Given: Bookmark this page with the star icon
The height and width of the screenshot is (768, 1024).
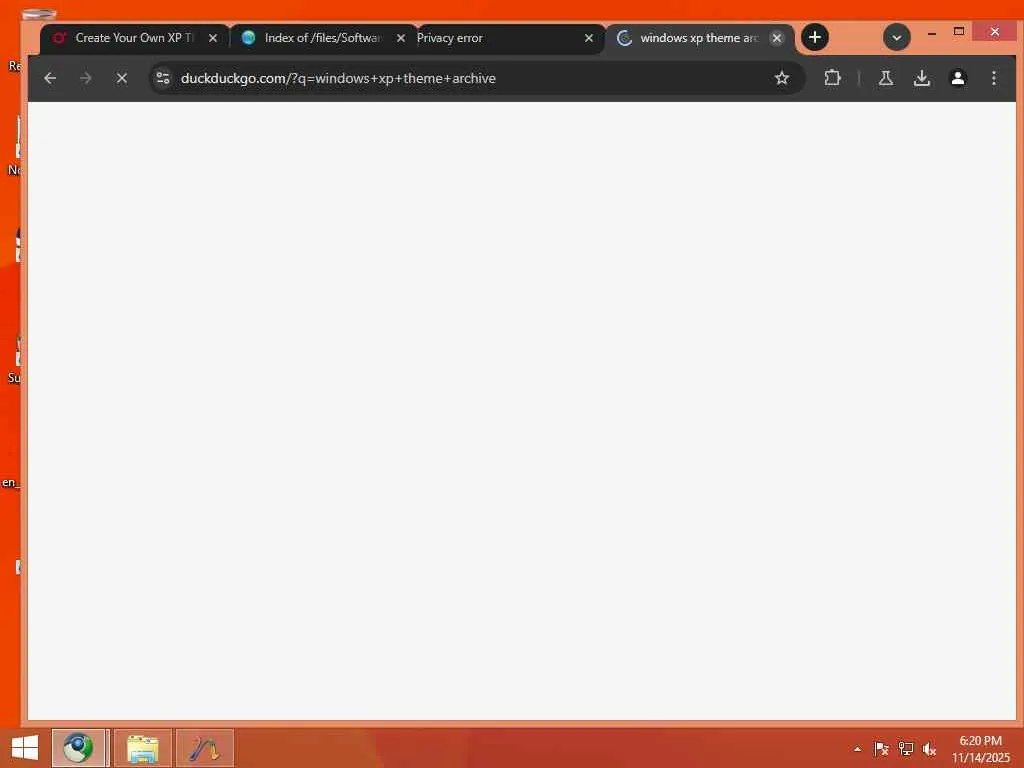Looking at the screenshot, I should coord(781,78).
